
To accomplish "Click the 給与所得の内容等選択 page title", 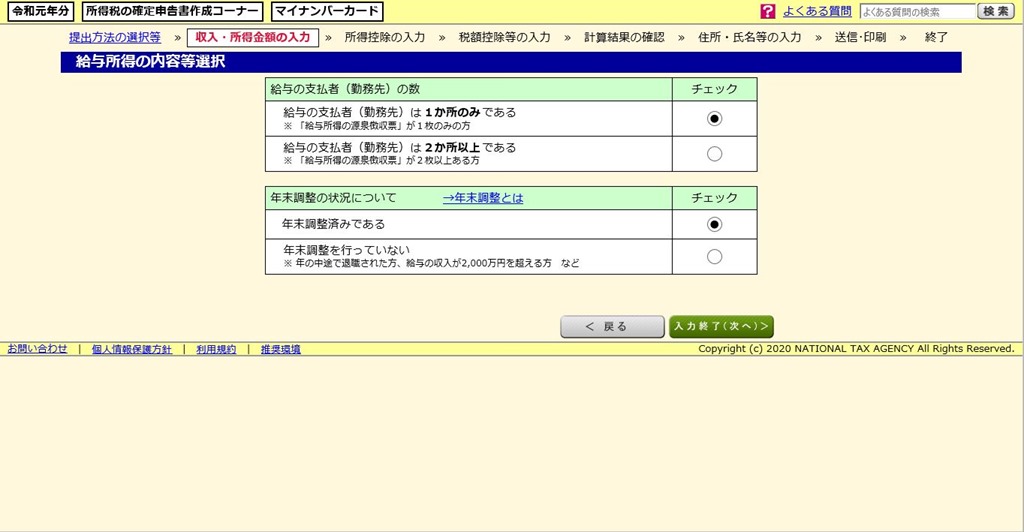I will coord(151,62).
